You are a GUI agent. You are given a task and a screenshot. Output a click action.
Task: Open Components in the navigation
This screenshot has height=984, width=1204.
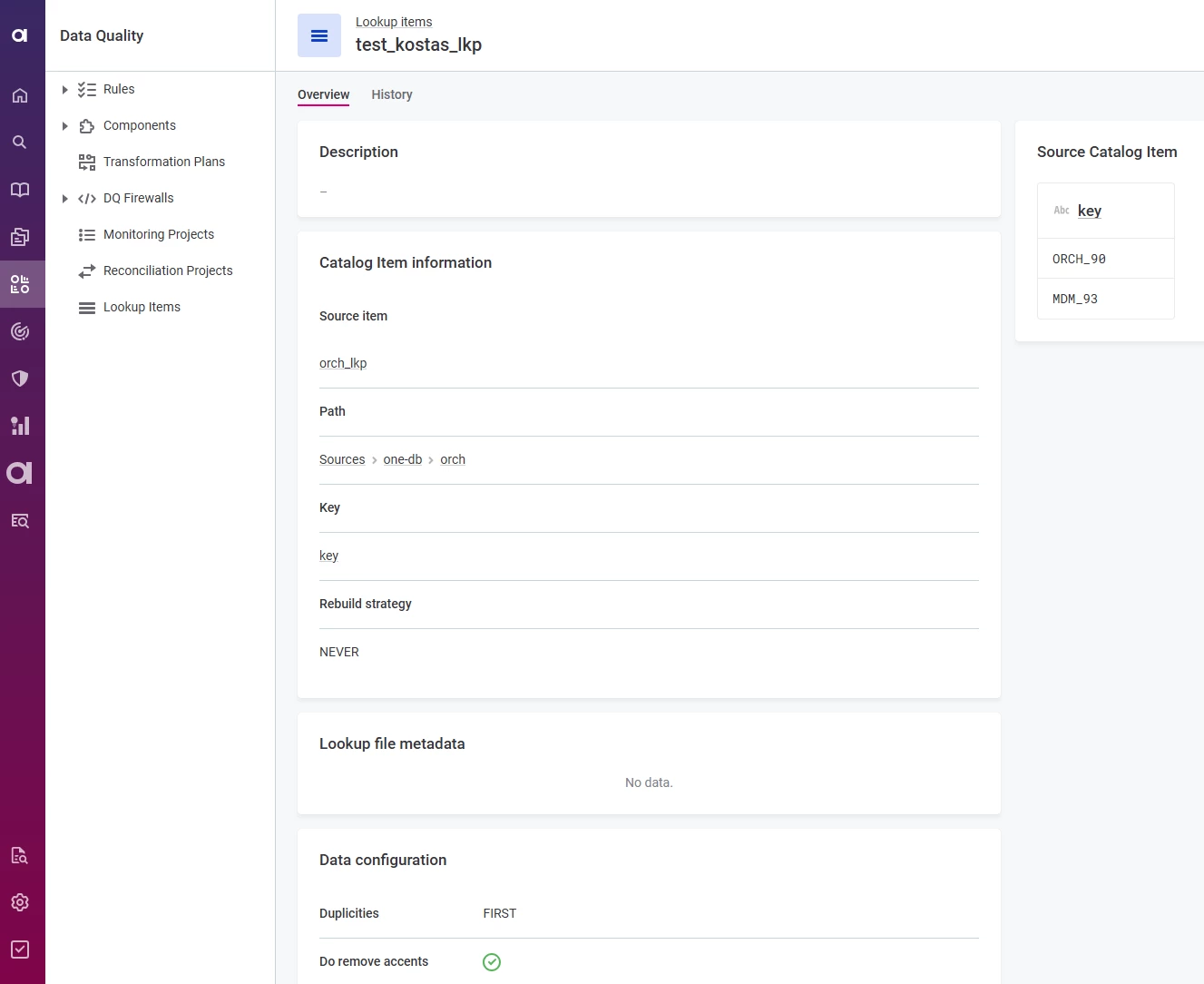coord(140,125)
